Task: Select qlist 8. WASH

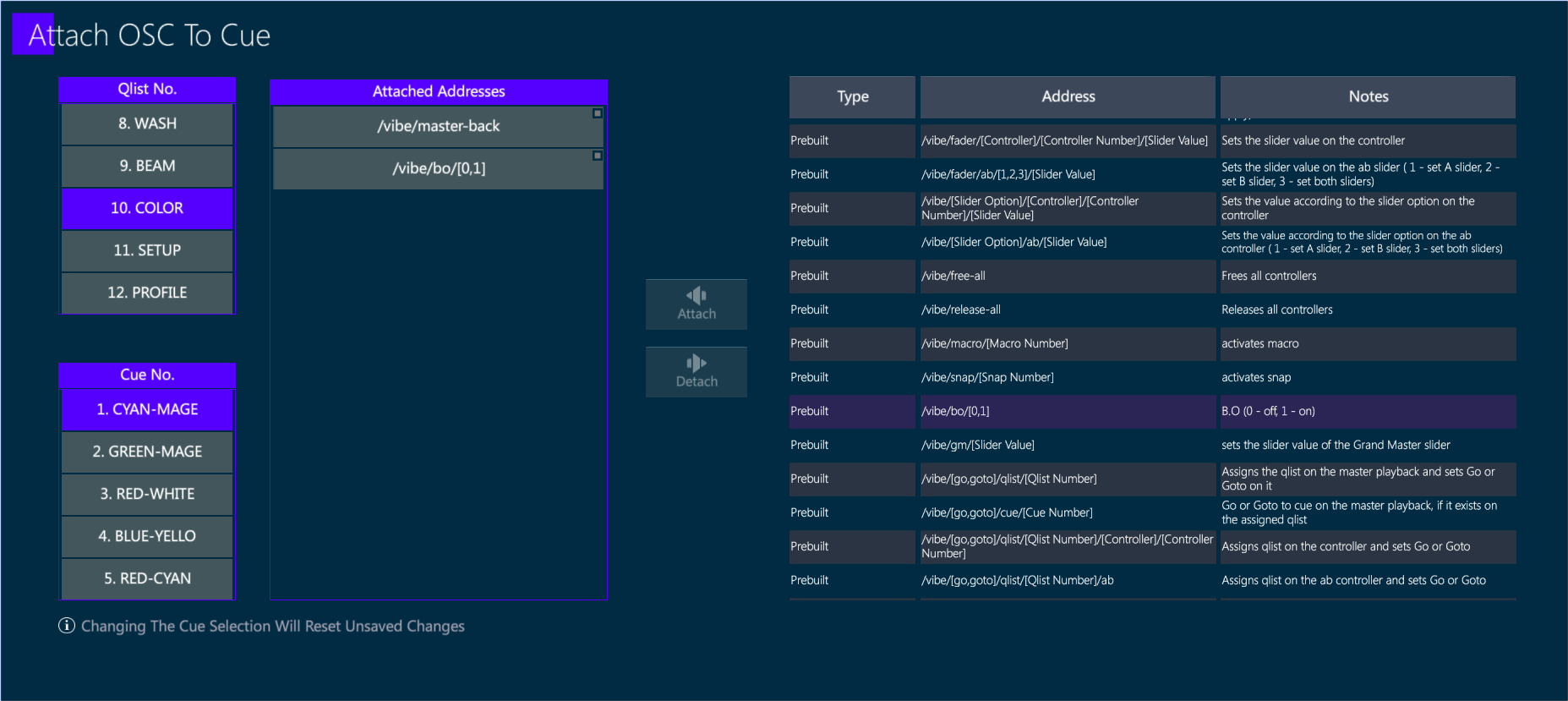Action: click(x=147, y=123)
